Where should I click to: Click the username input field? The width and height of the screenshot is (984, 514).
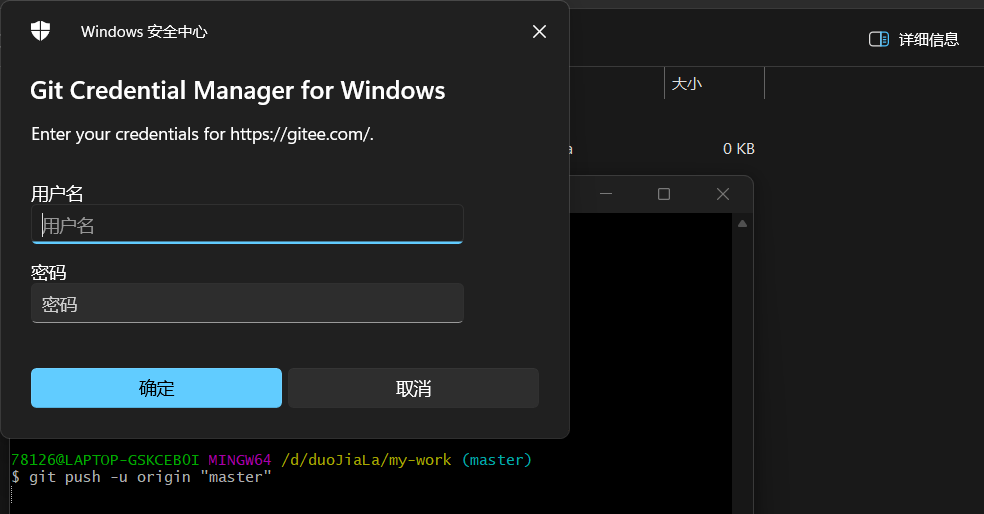(x=247, y=224)
